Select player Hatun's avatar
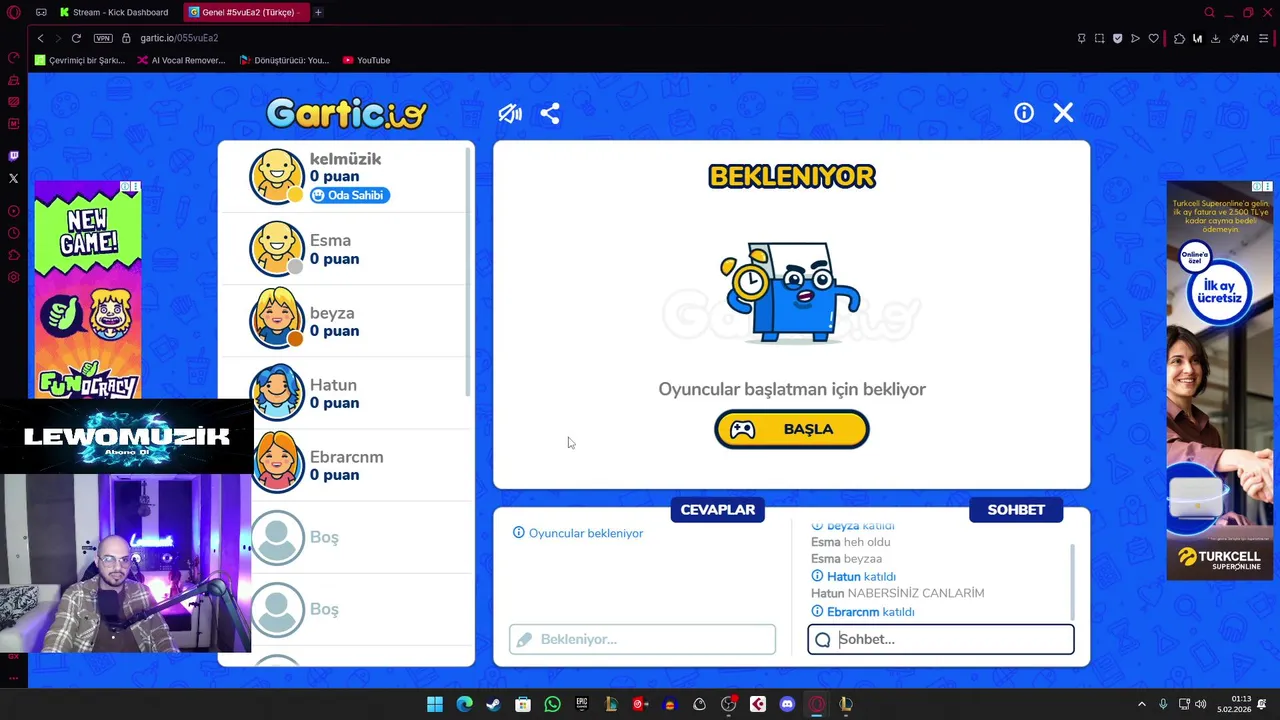This screenshot has height=720, width=1280. point(277,392)
